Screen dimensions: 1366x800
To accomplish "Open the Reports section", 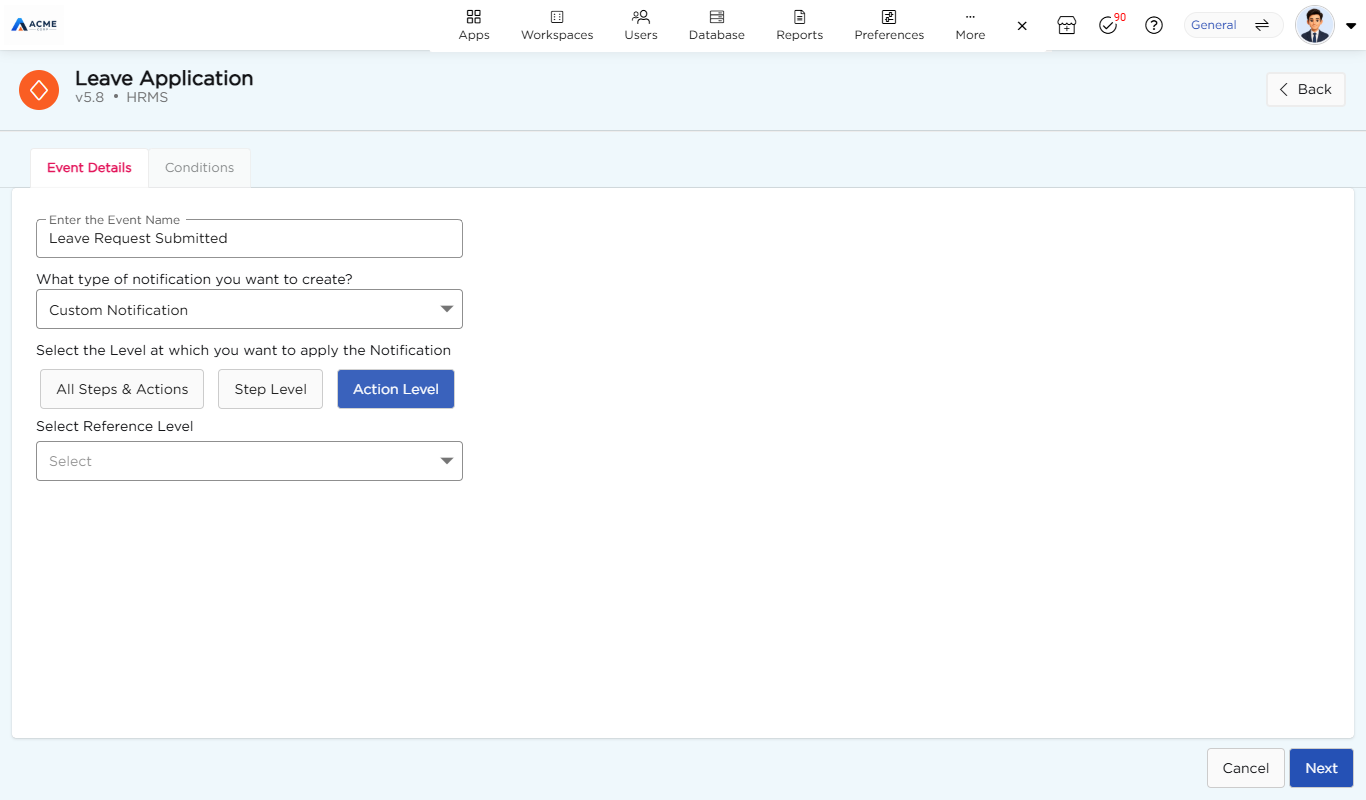I will point(800,25).
